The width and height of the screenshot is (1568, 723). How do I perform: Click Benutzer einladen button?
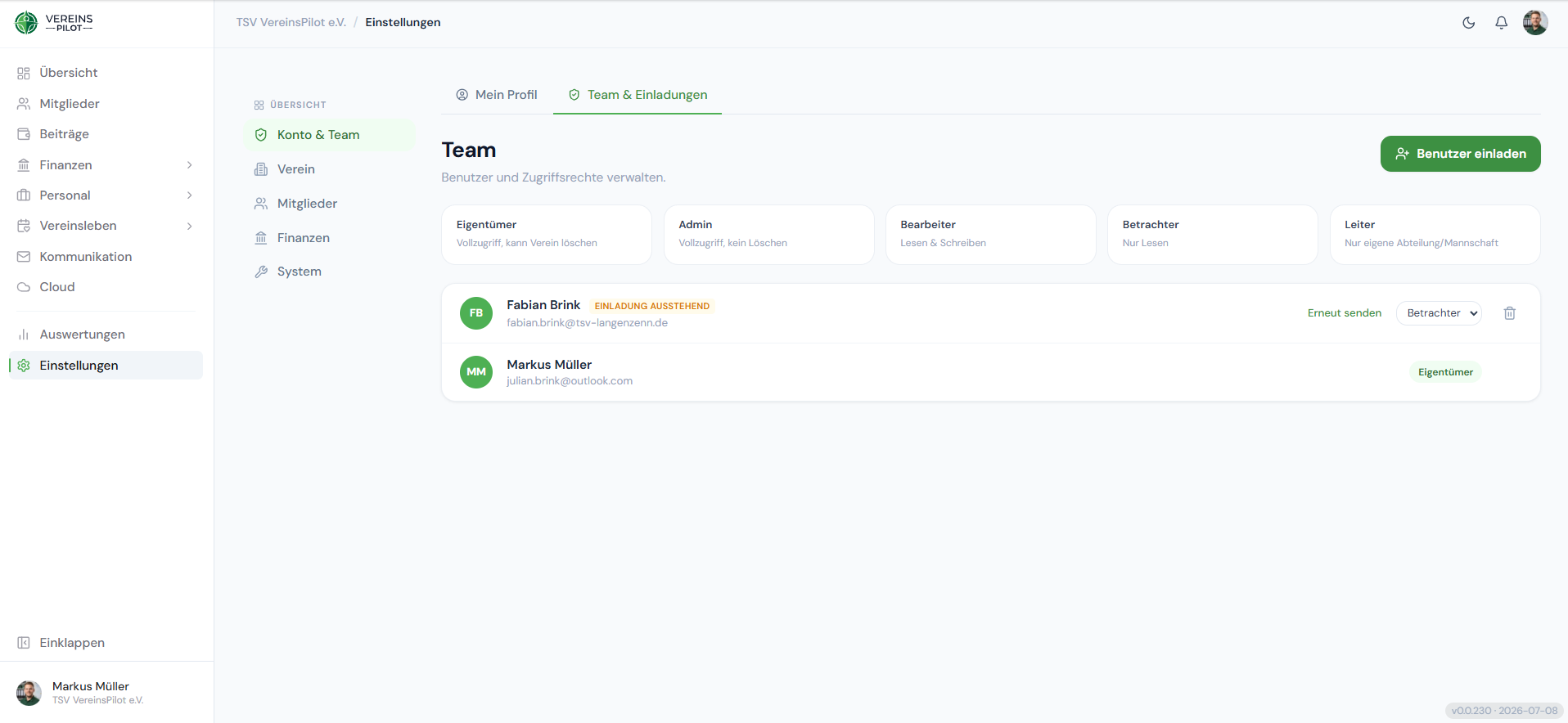[1461, 154]
